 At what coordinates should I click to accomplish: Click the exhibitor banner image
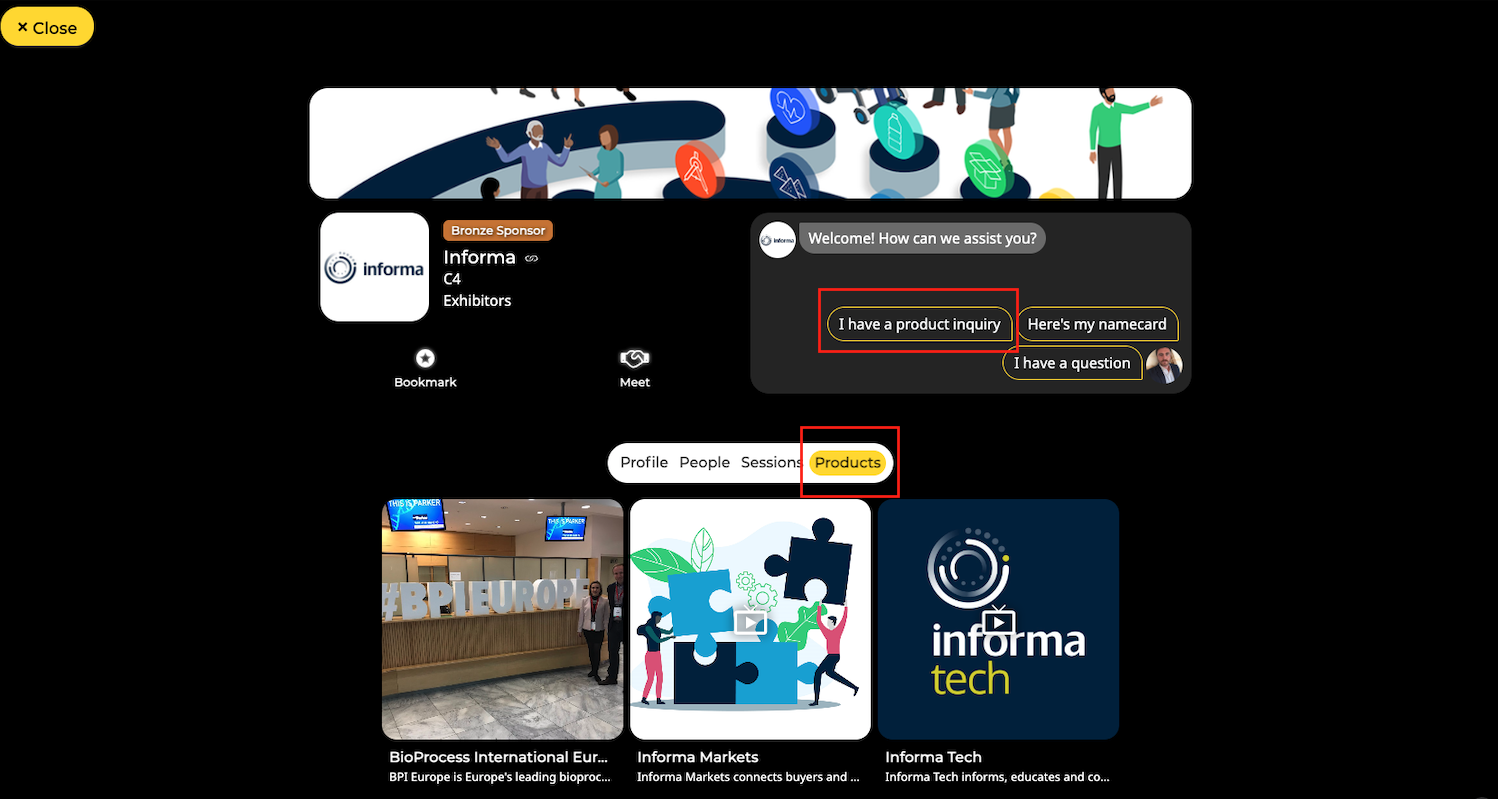751,143
